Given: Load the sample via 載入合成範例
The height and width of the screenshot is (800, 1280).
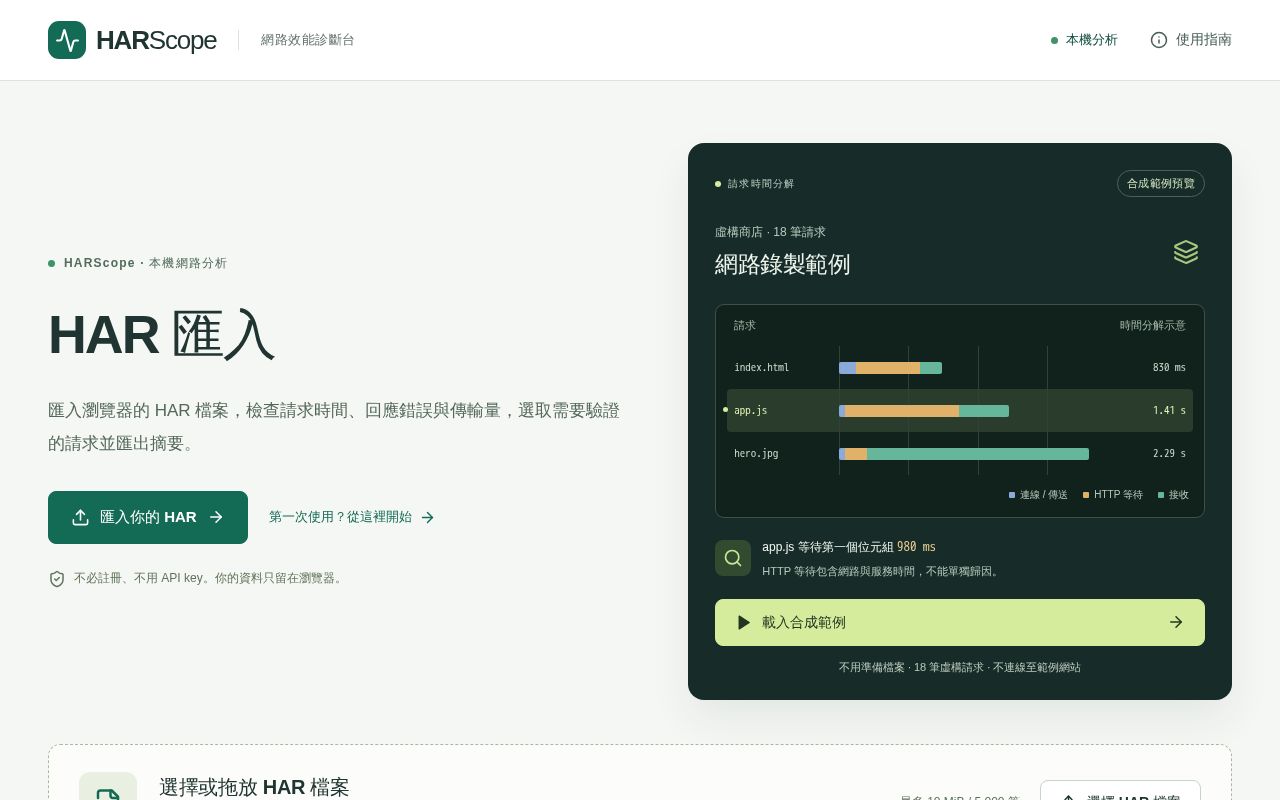Looking at the screenshot, I should [x=960, y=622].
